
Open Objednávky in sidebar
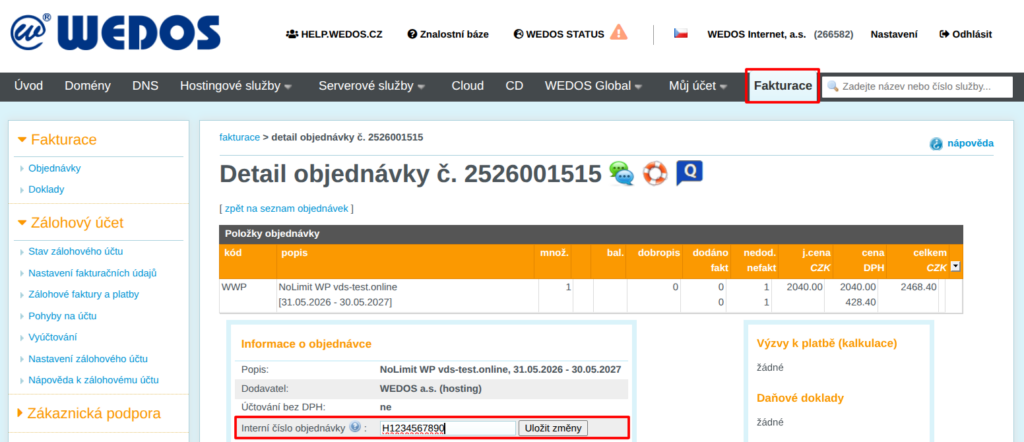tap(55, 168)
